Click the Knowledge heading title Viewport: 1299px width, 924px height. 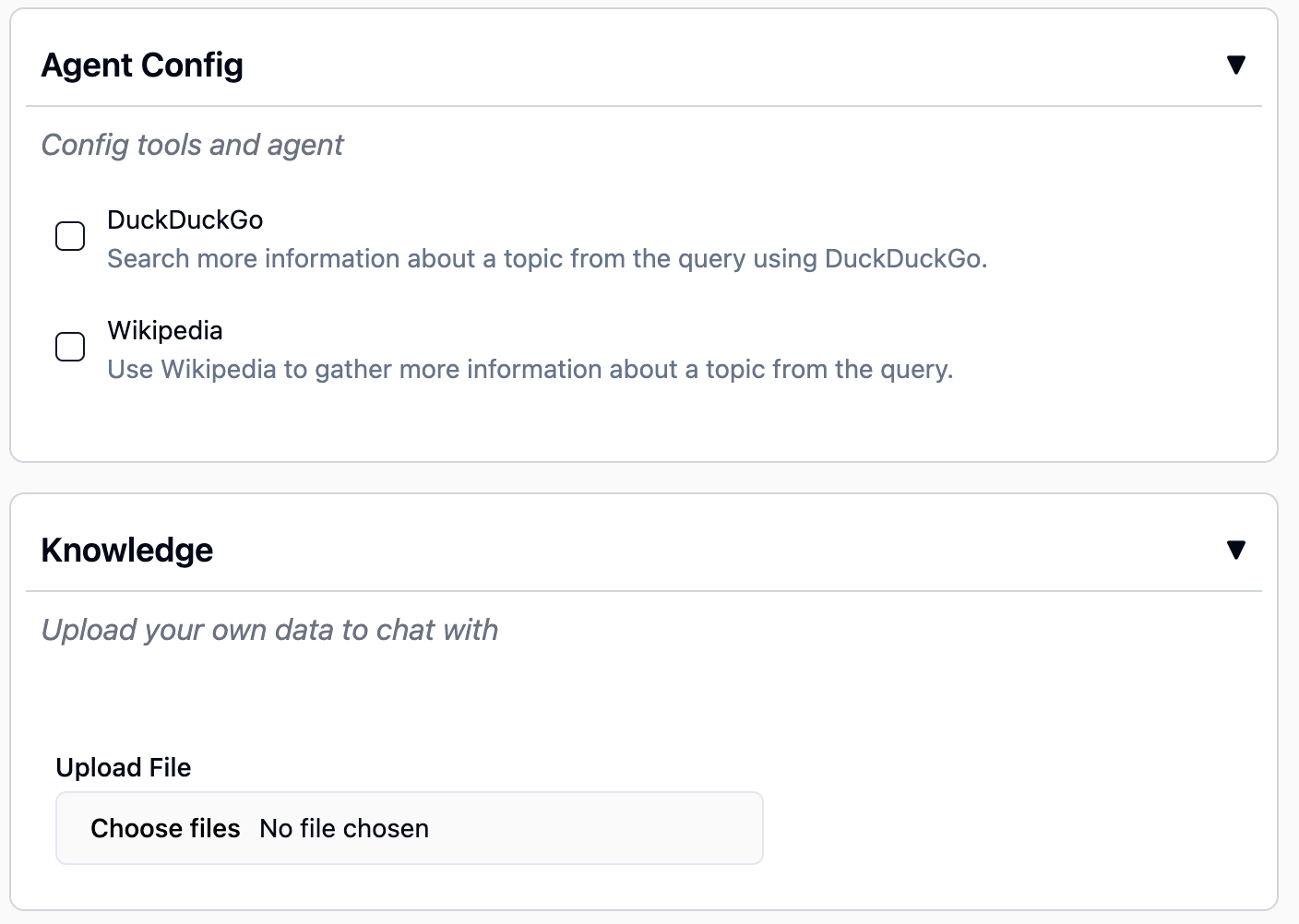point(127,550)
